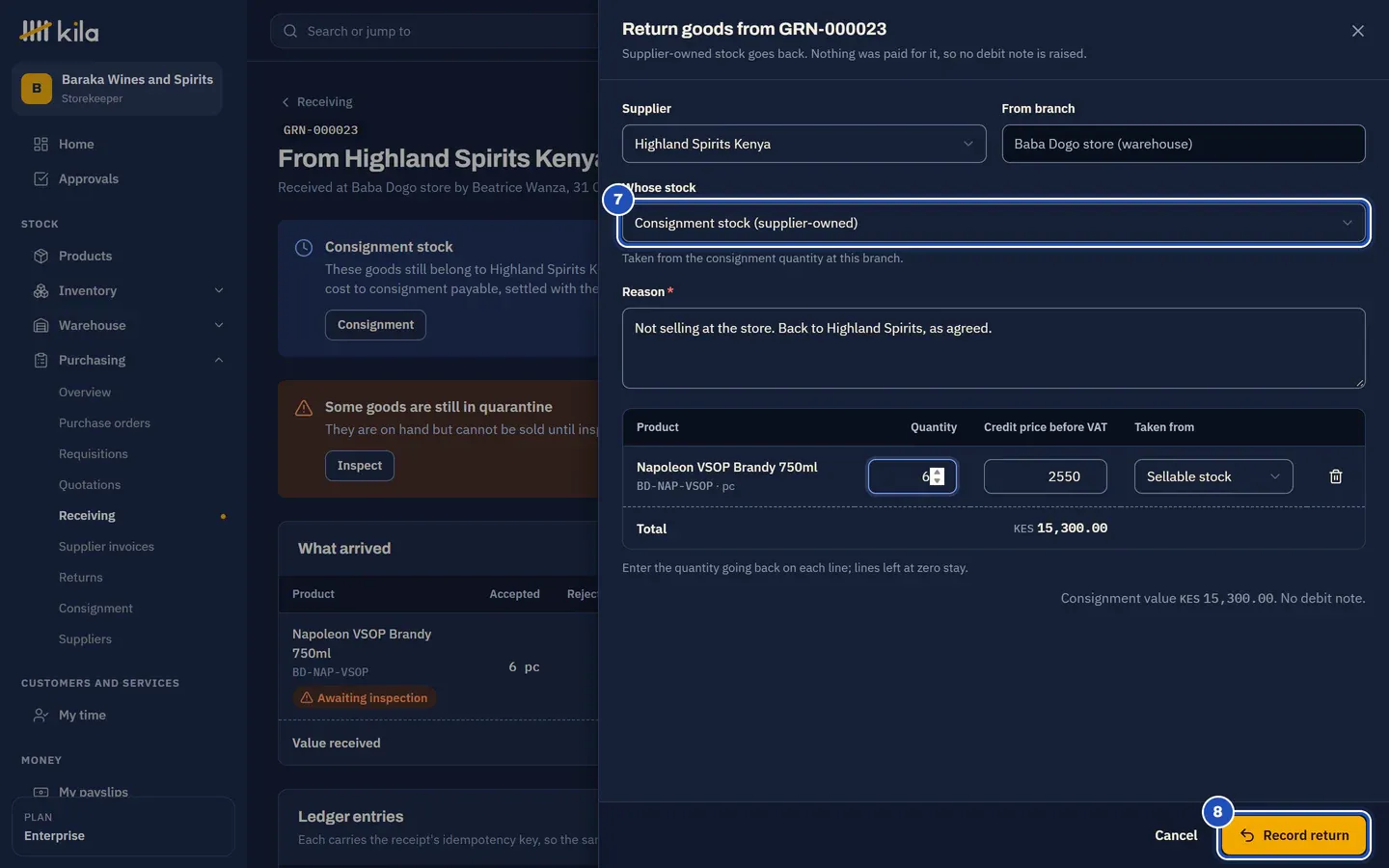Image resolution: width=1389 pixels, height=868 pixels.
Task: Expand the Warehouse menu chevron
Action: click(x=219, y=325)
